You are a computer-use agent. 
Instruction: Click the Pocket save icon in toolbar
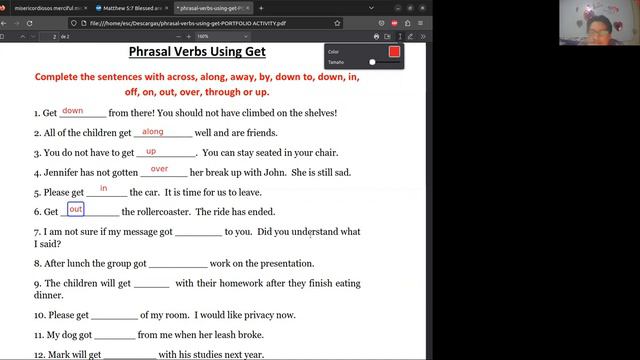[x=381, y=23]
